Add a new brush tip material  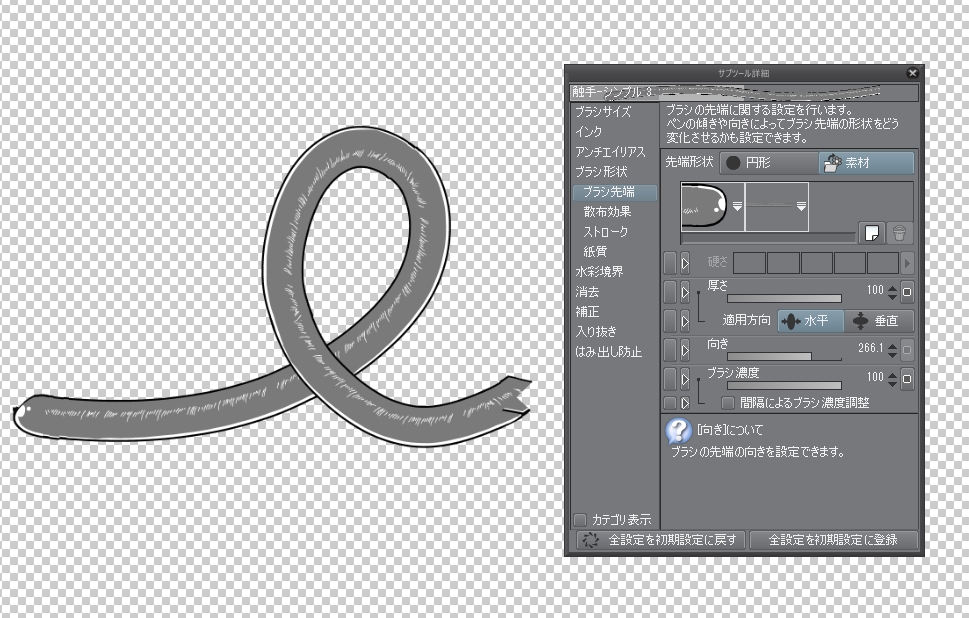click(x=872, y=234)
